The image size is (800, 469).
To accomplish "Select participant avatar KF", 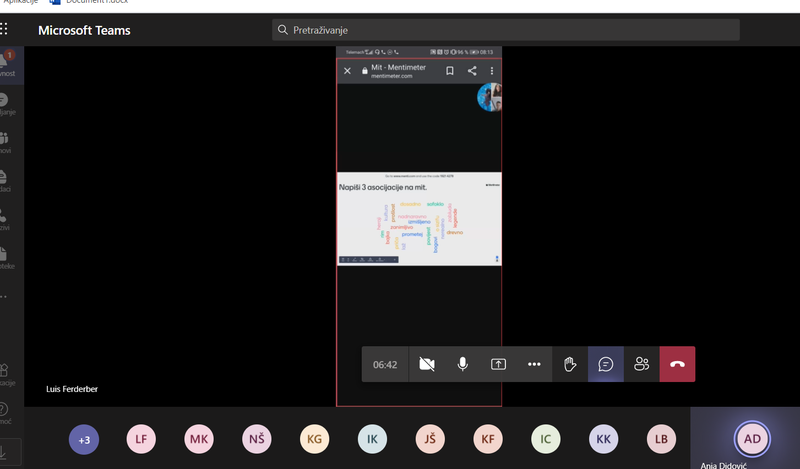I will pyautogui.click(x=488, y=439).
